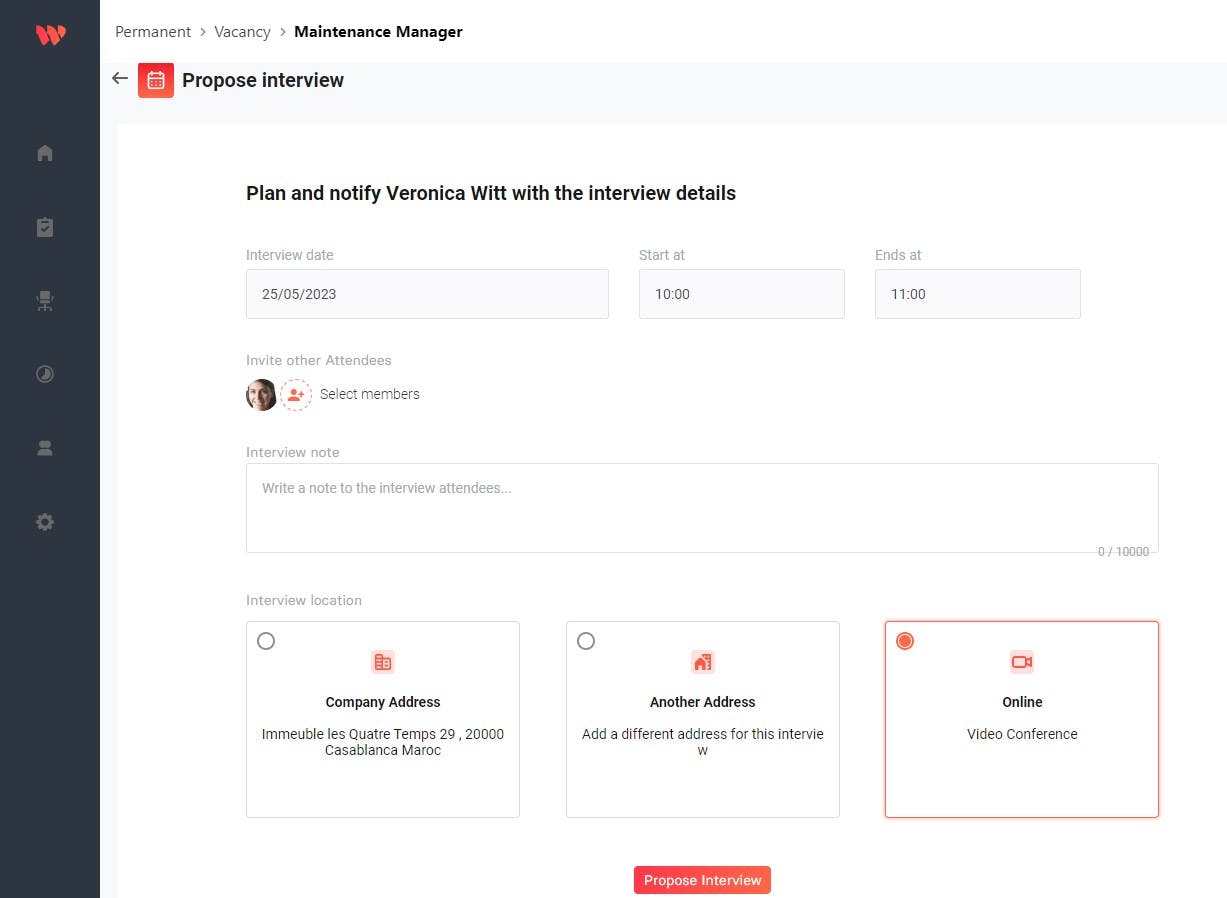Screen dimensions: 1227x898
Task: Open the Interview date picker field
Action: (427, 294)
